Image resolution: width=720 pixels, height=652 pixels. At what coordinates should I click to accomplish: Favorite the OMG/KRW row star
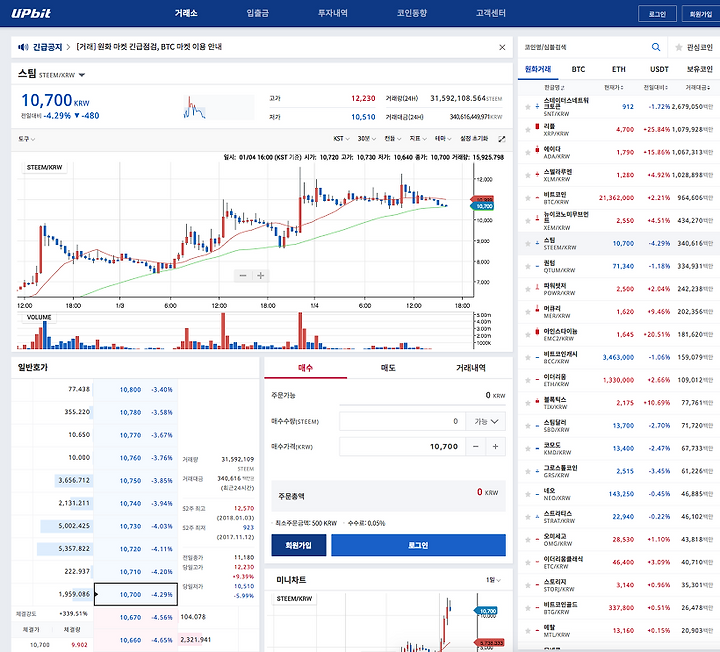528,540
